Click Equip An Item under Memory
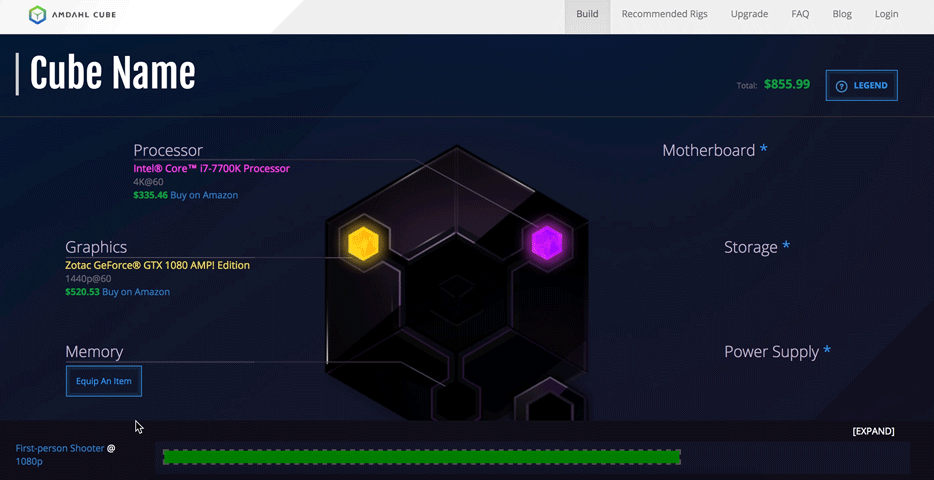The image size is (934, 480). [x=104, y=381]
